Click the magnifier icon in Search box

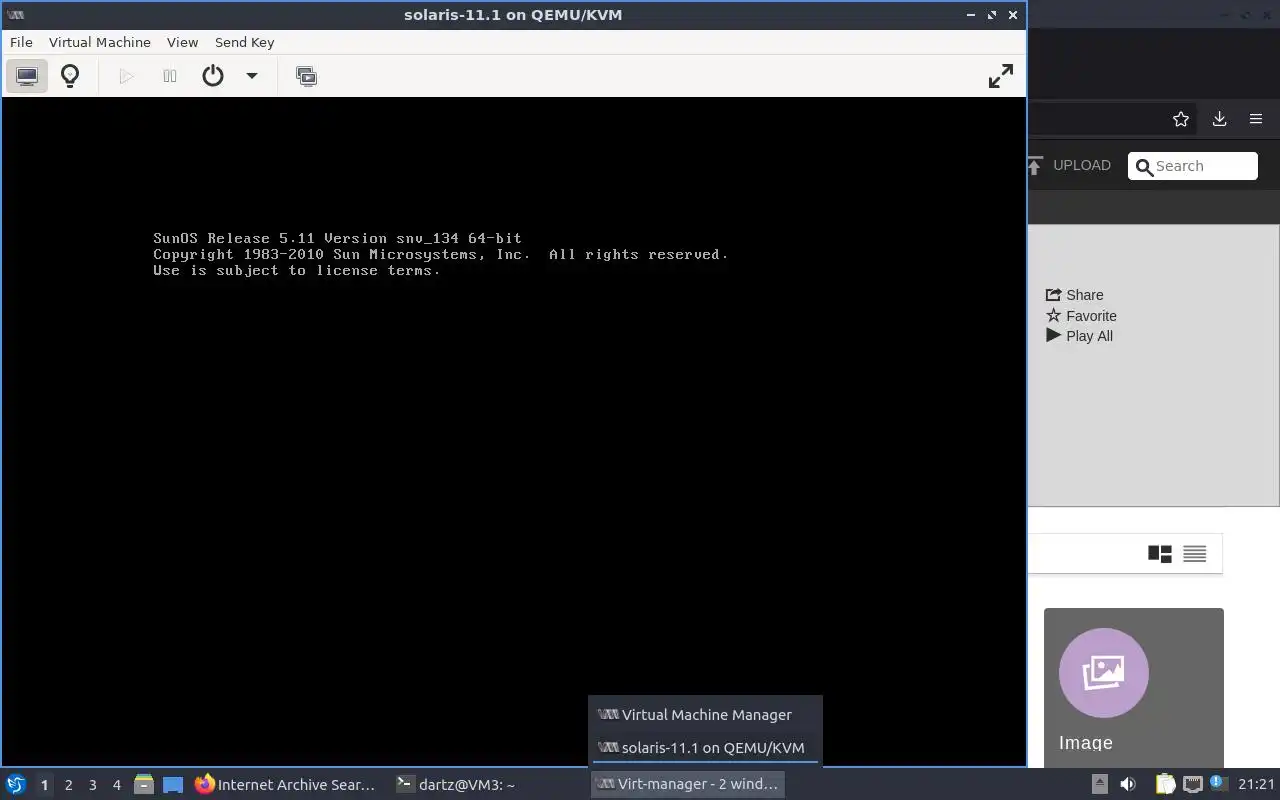1144,167
